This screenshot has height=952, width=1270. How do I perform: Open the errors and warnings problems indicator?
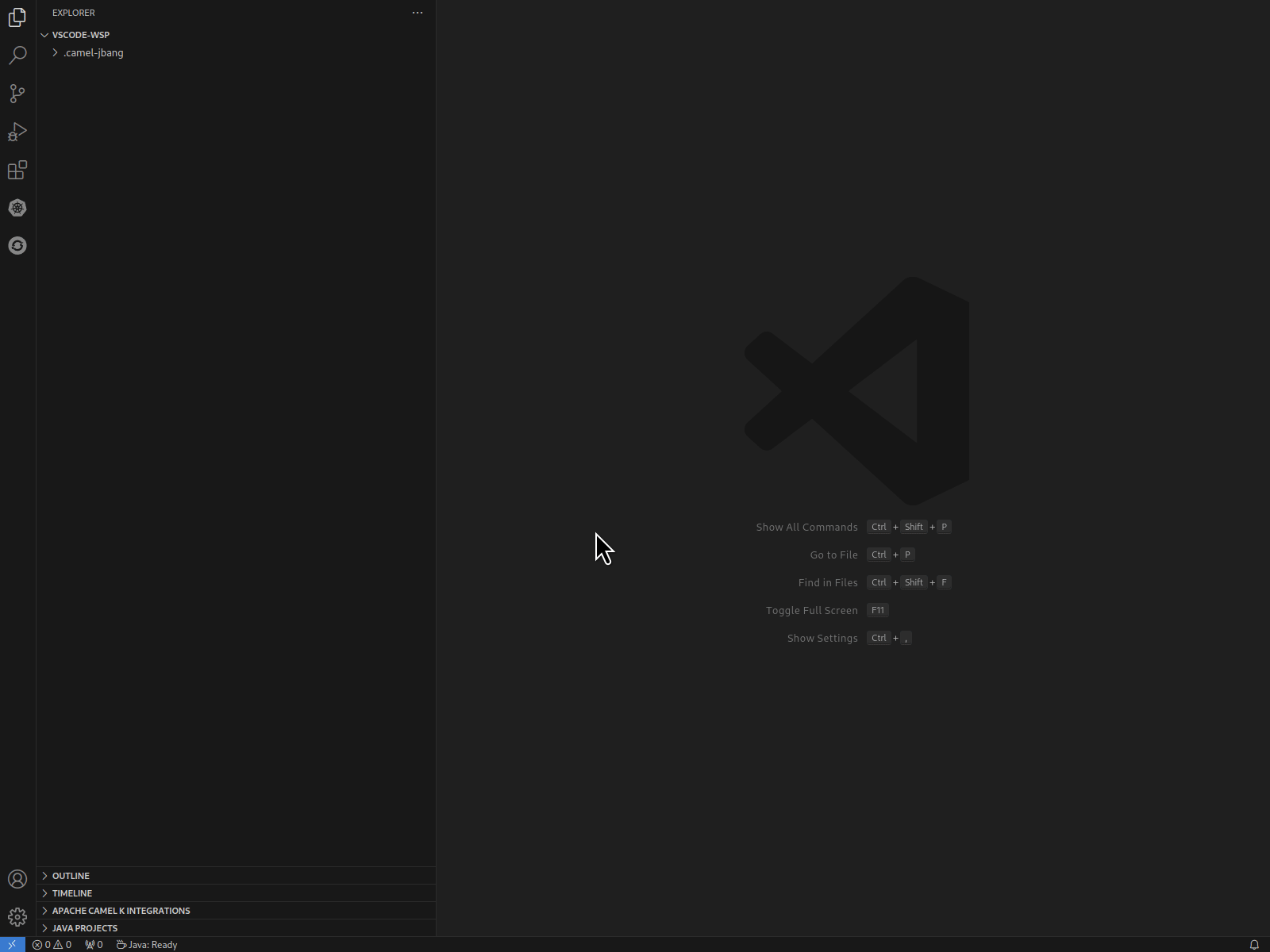click(x=52, y=945)
